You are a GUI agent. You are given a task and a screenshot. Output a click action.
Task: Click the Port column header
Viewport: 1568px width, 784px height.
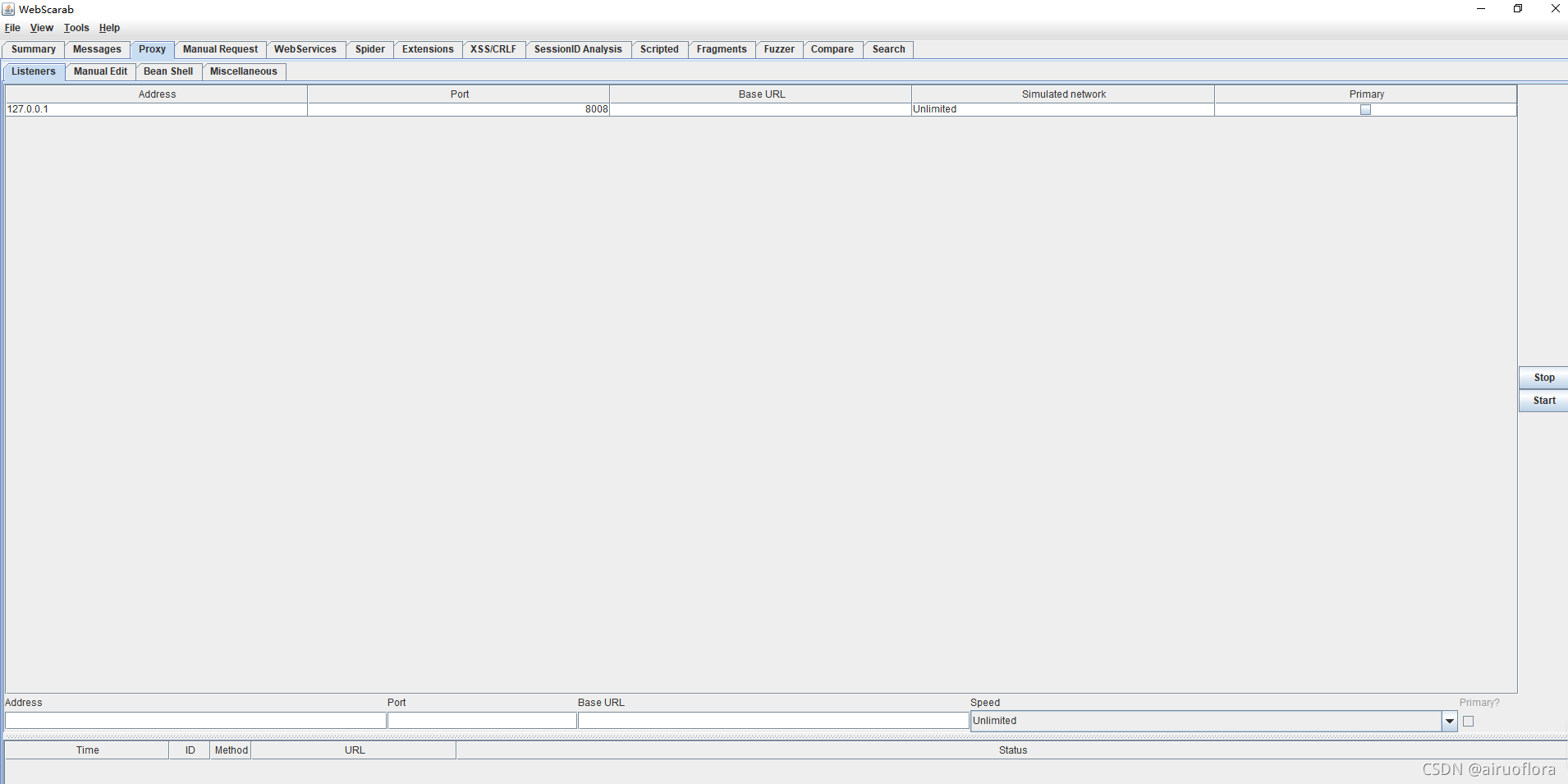tap(459, 94)
